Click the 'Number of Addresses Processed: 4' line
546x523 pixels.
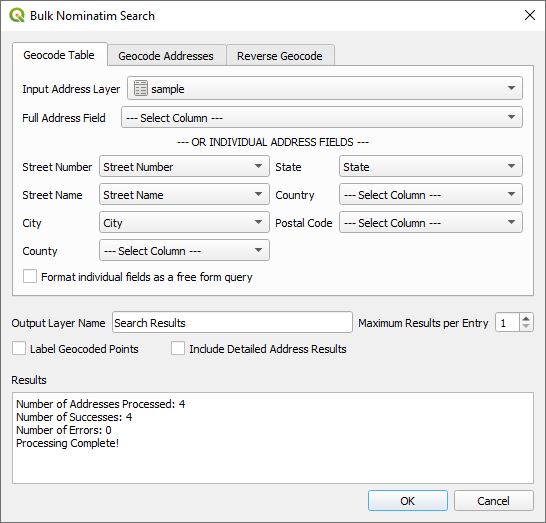coord(101,404)
